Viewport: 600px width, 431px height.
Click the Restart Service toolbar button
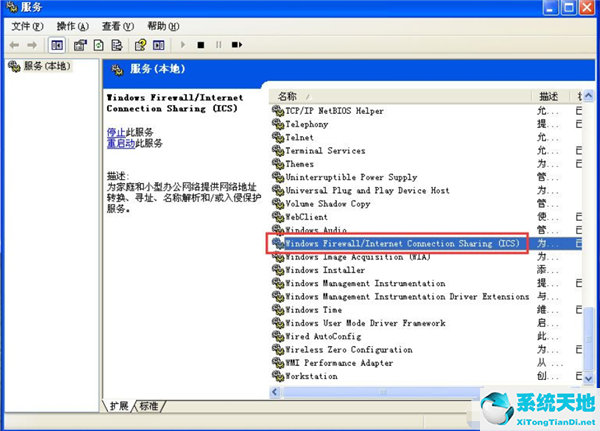tap(237, 45)
